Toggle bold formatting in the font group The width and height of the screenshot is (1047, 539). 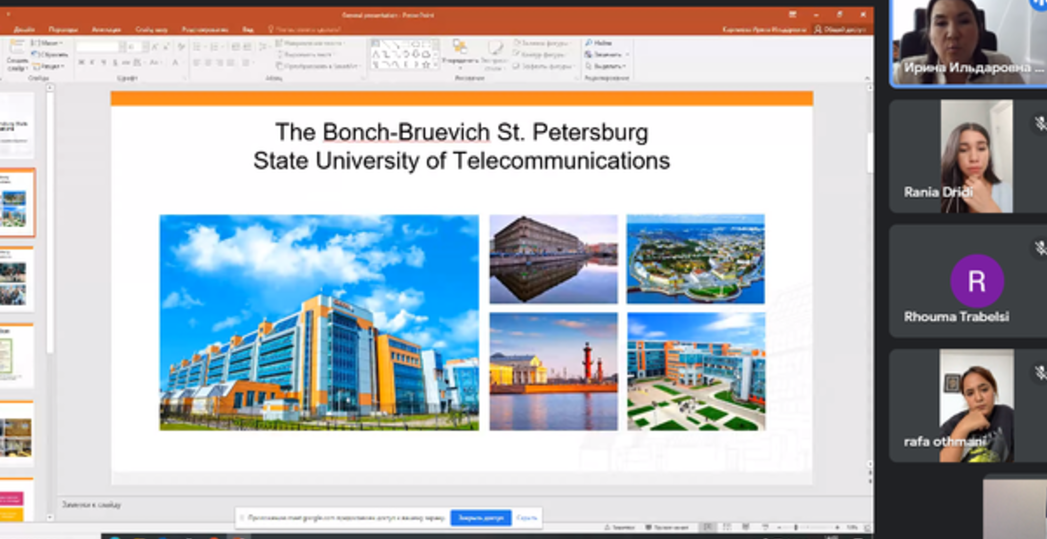pyautogui.click(x=80, y=63)
